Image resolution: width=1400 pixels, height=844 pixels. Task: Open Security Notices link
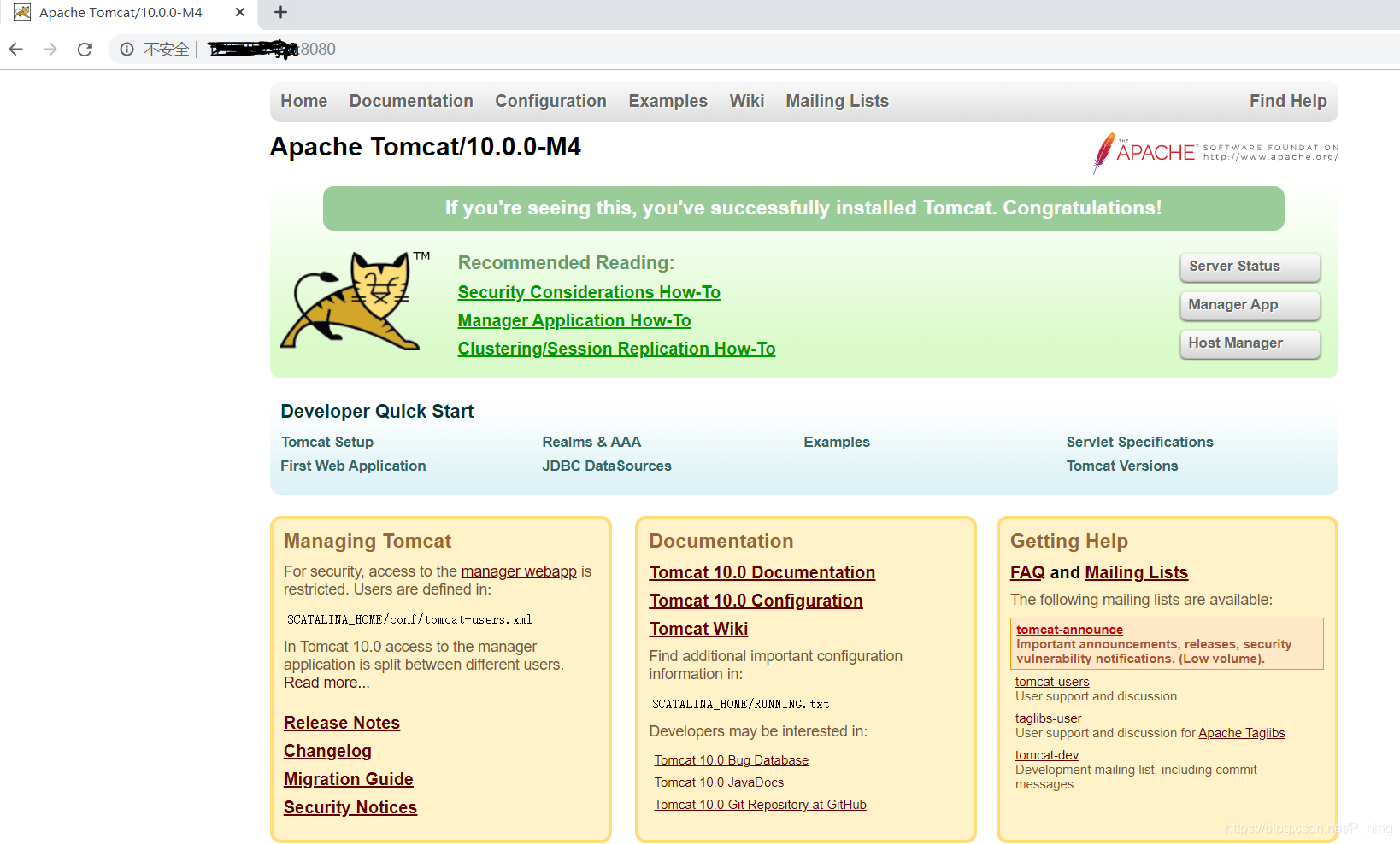coord(350,807)
